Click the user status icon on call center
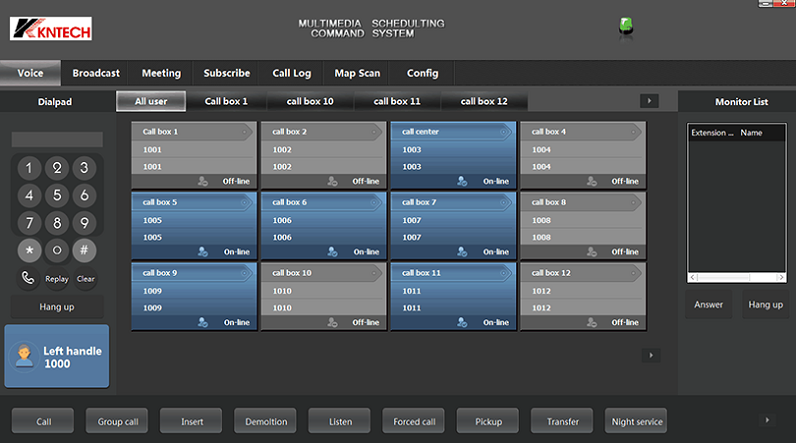Viewport: 796px width, 443px height. 462,181
